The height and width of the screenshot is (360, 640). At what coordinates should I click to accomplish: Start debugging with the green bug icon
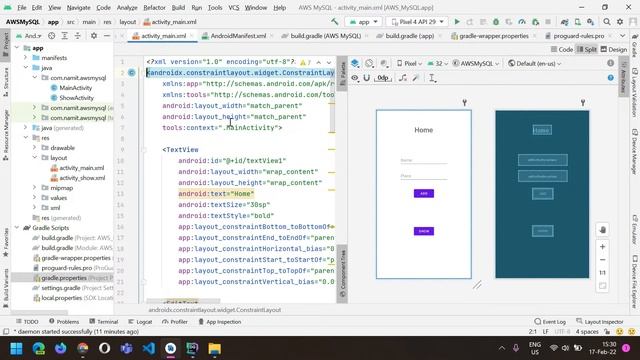coord(496,22)
